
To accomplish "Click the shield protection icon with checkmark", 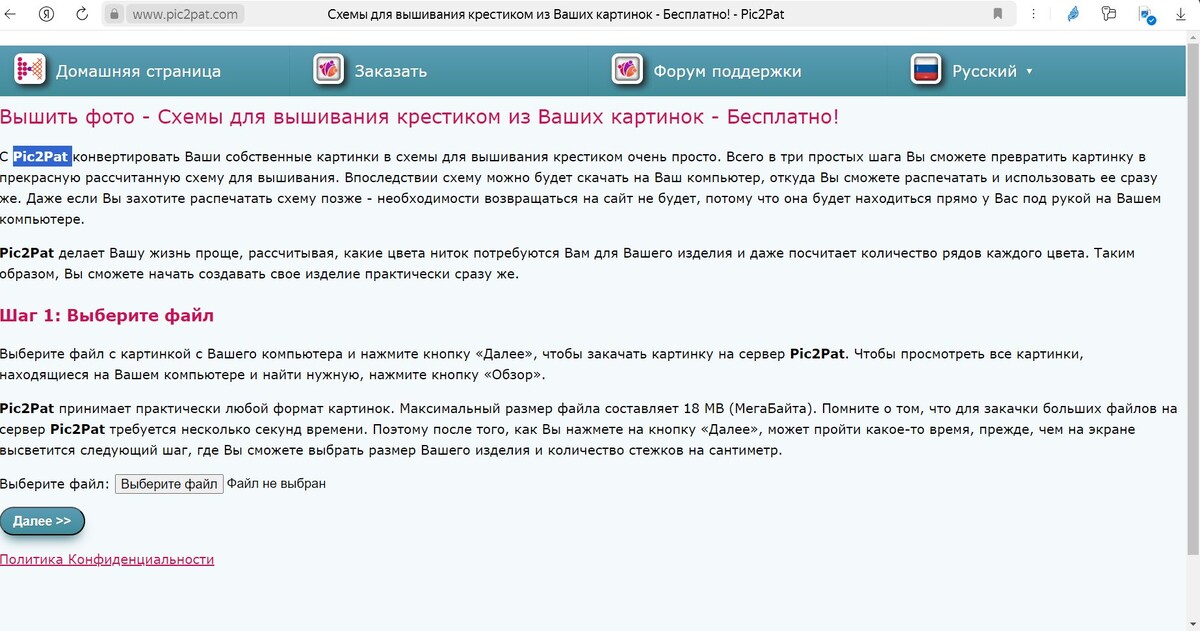I will click(x=1147, y=15).
